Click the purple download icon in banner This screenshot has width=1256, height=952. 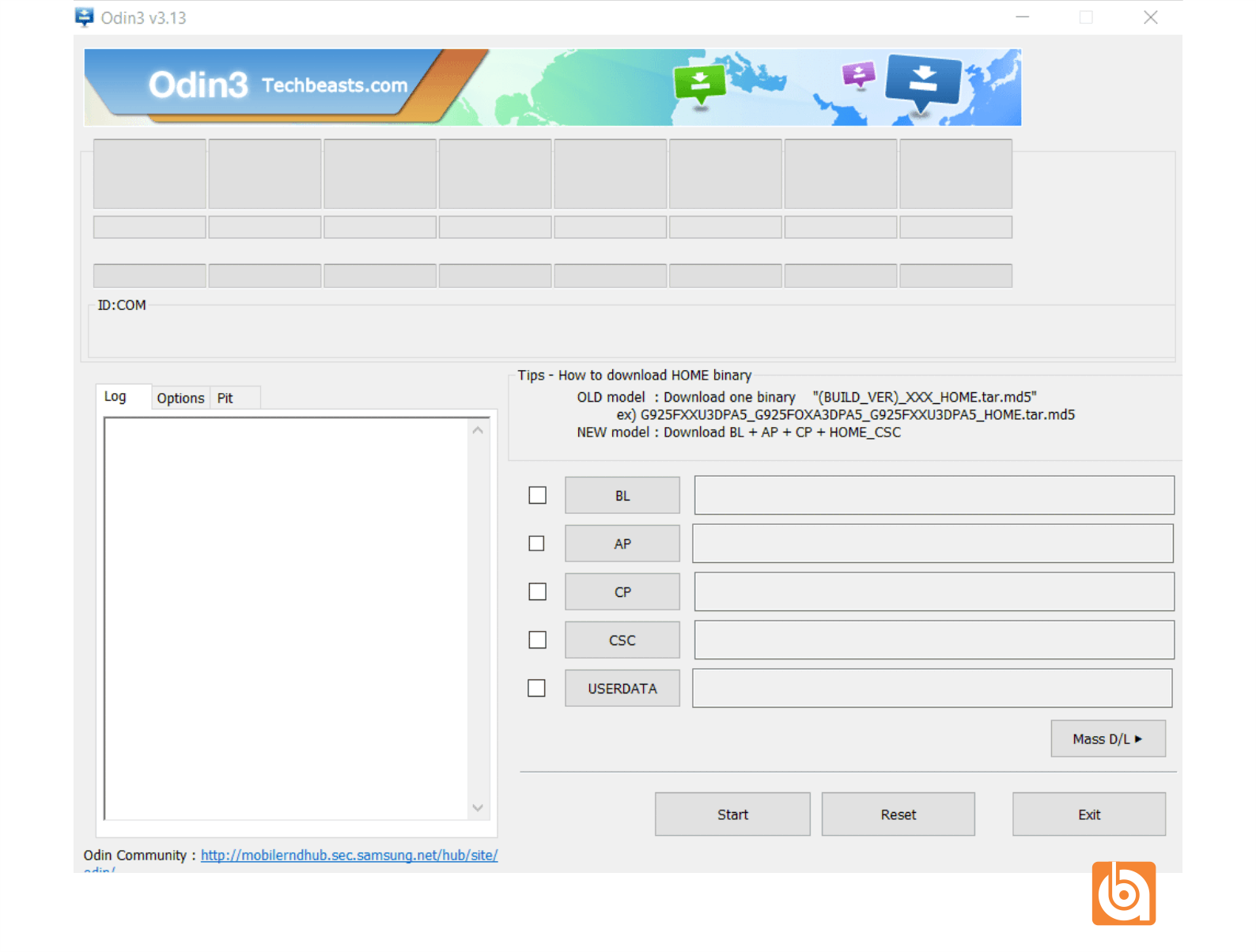click(858, 76)
